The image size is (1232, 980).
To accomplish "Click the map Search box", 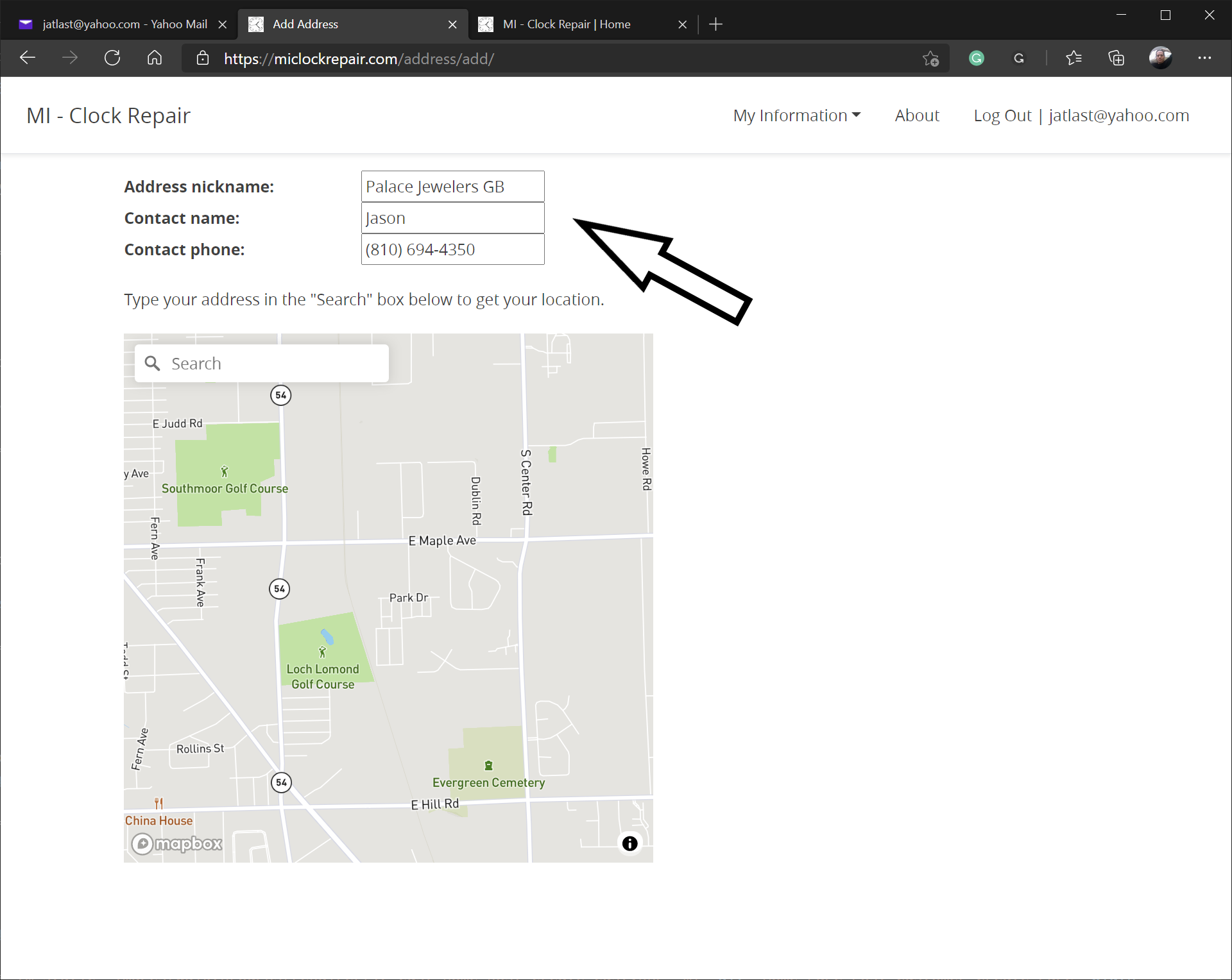I will click(261, 362).
